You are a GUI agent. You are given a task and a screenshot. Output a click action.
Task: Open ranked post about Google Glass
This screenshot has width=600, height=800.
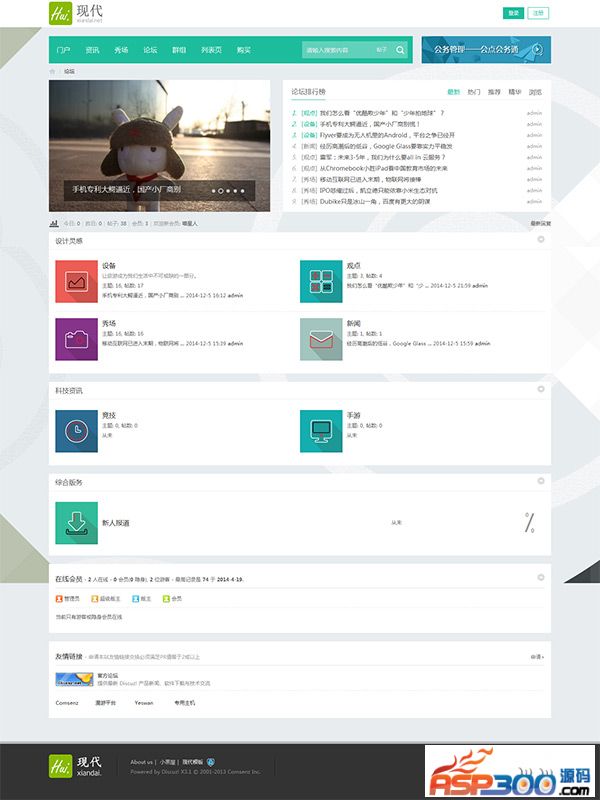coord(386,146)
